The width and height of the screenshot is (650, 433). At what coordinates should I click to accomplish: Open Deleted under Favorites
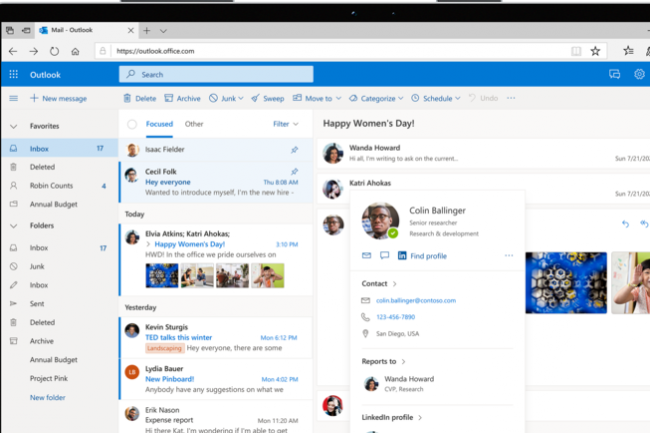click(x=59, y=167)
